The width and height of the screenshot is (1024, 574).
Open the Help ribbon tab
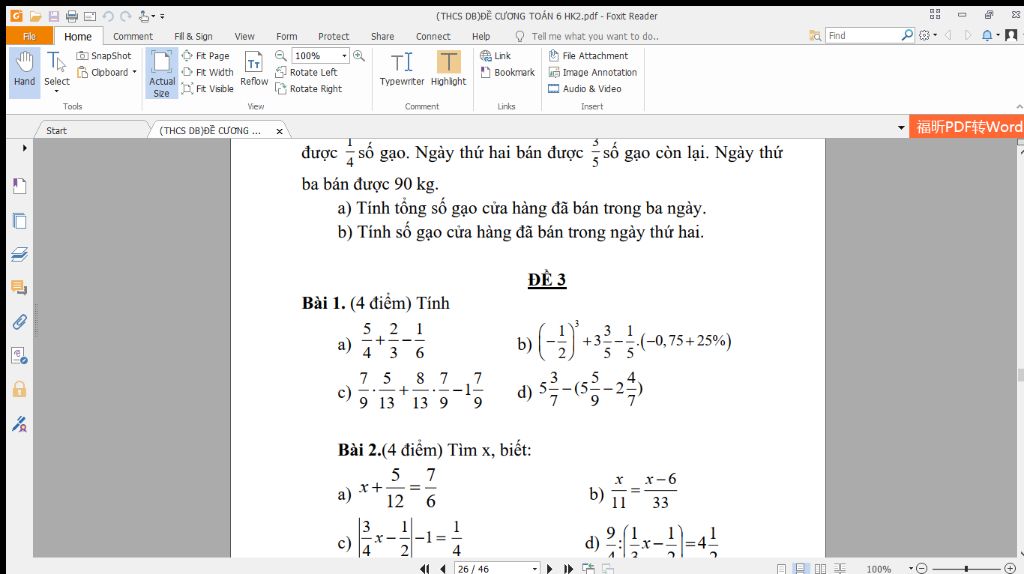tap(481, 37)
